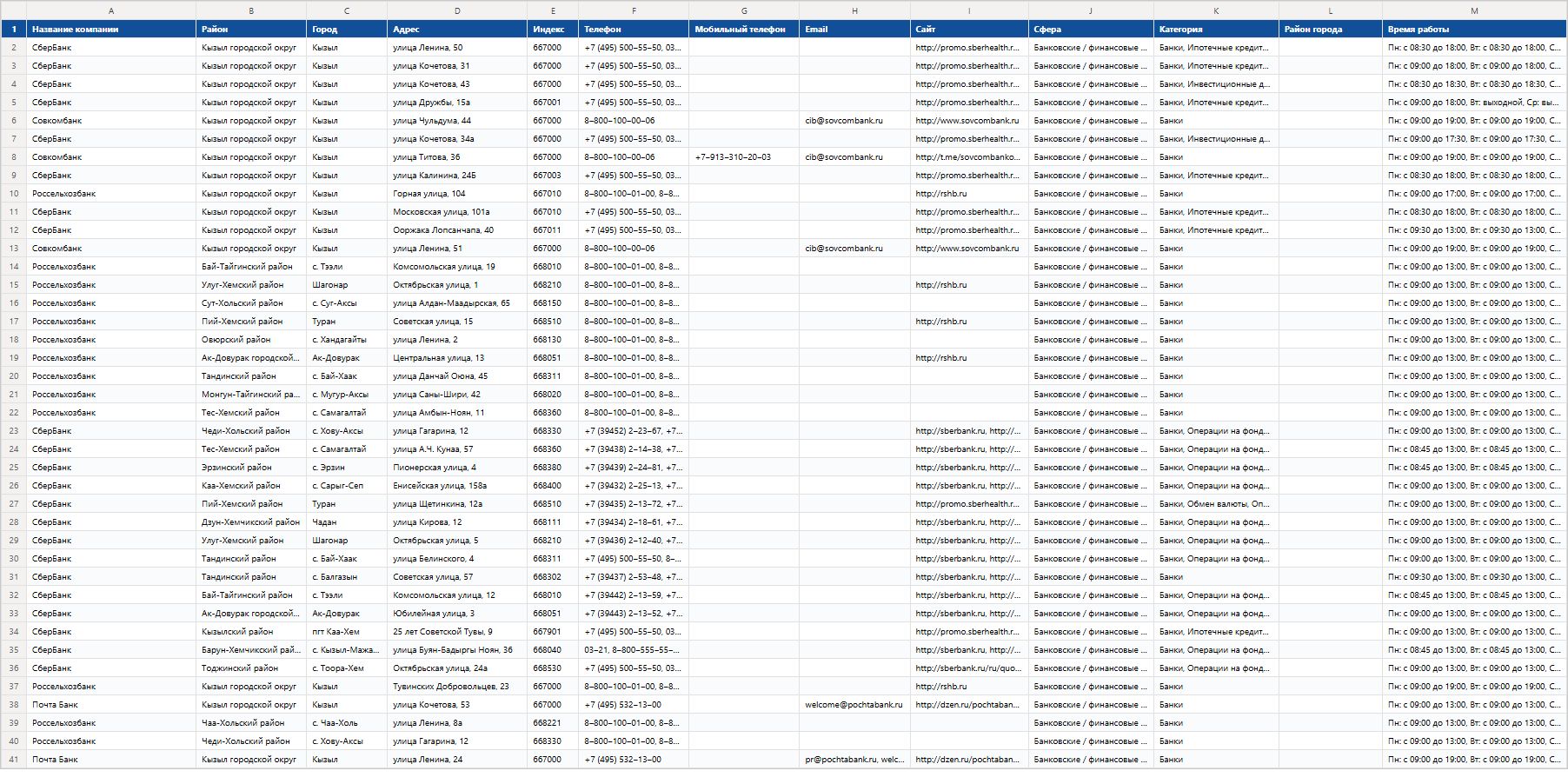The width and height of the screenshot is (1568, 784).
Task: Select the district cell 'Чаа-Хольский район'
Action: 251,723
